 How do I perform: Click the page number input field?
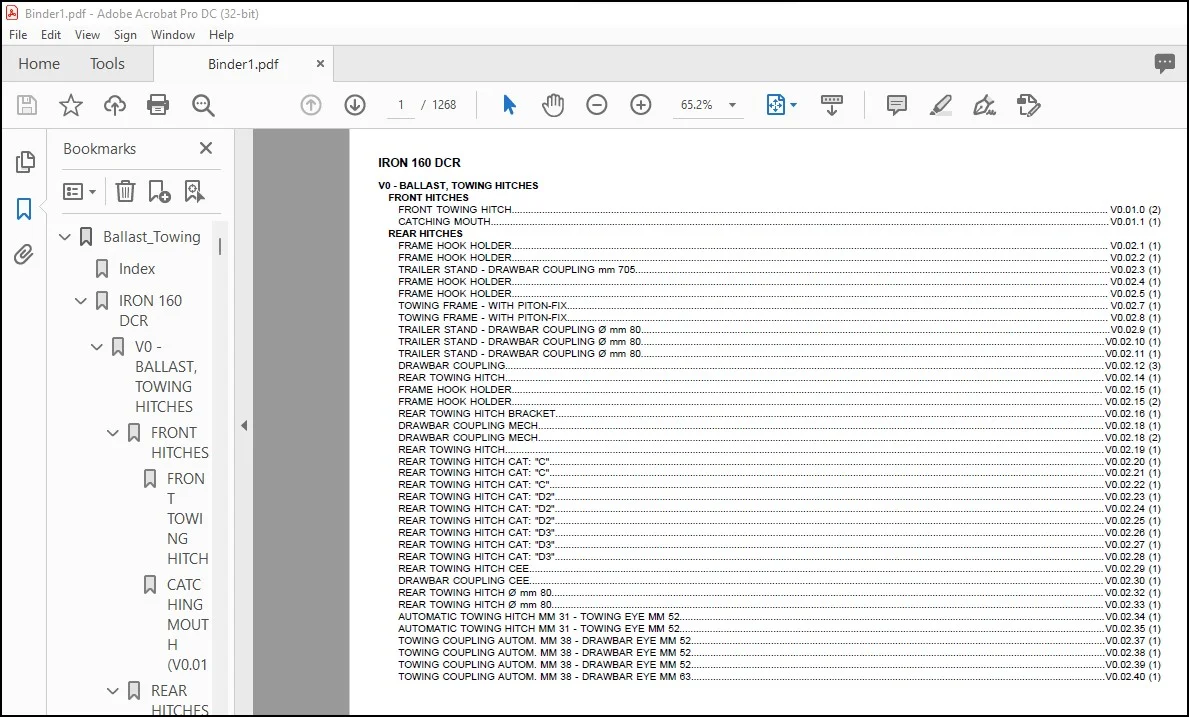(x=400, y=105)
